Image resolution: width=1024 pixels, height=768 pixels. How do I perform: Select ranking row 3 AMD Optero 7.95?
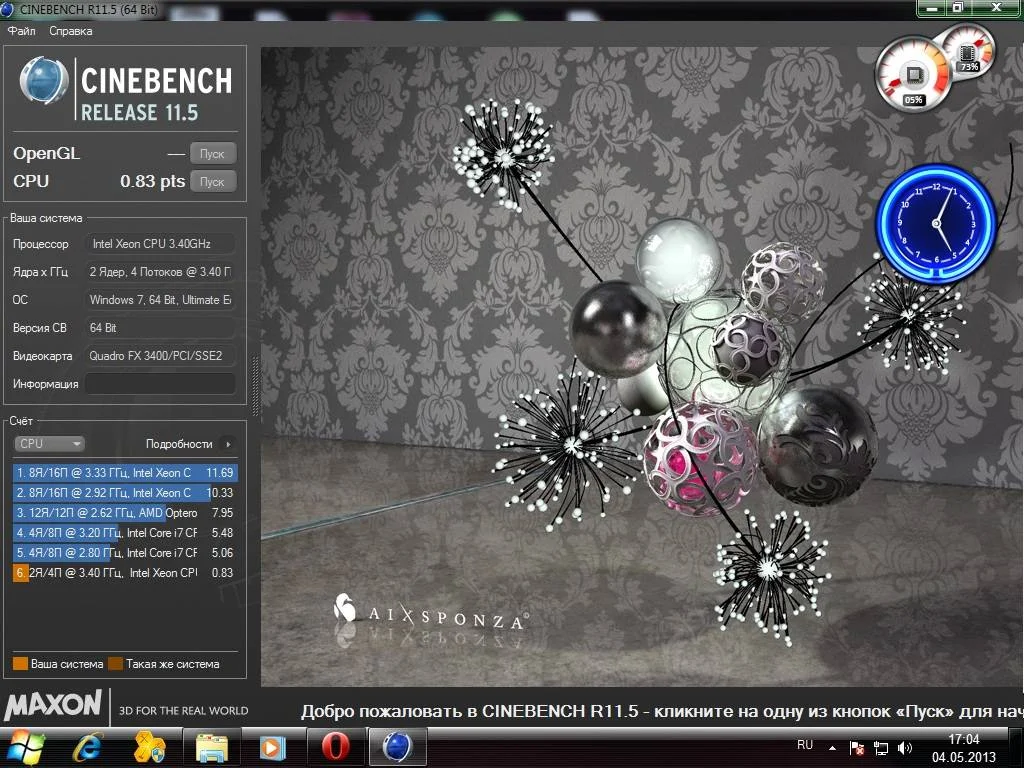coord(125,513)
